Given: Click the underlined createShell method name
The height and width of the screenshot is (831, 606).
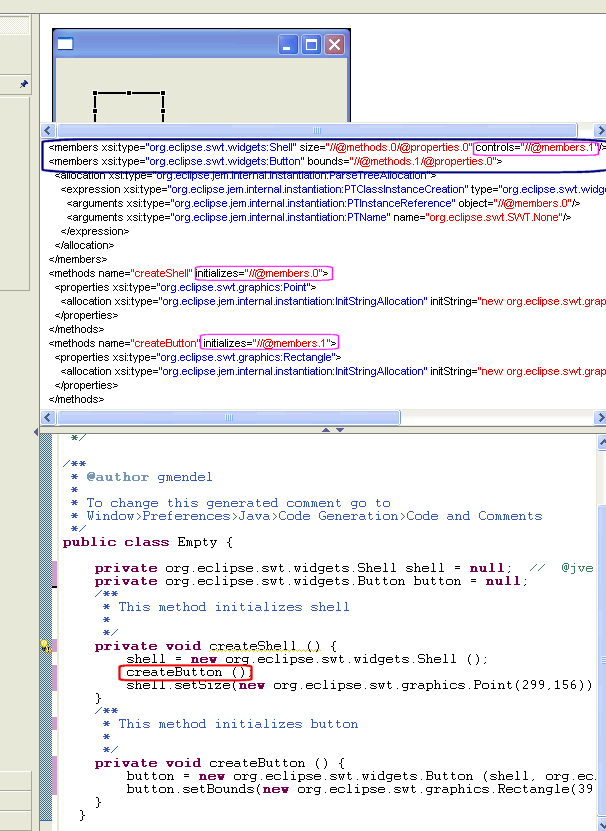Looking at the screenshot, I should tap(247, 646).
